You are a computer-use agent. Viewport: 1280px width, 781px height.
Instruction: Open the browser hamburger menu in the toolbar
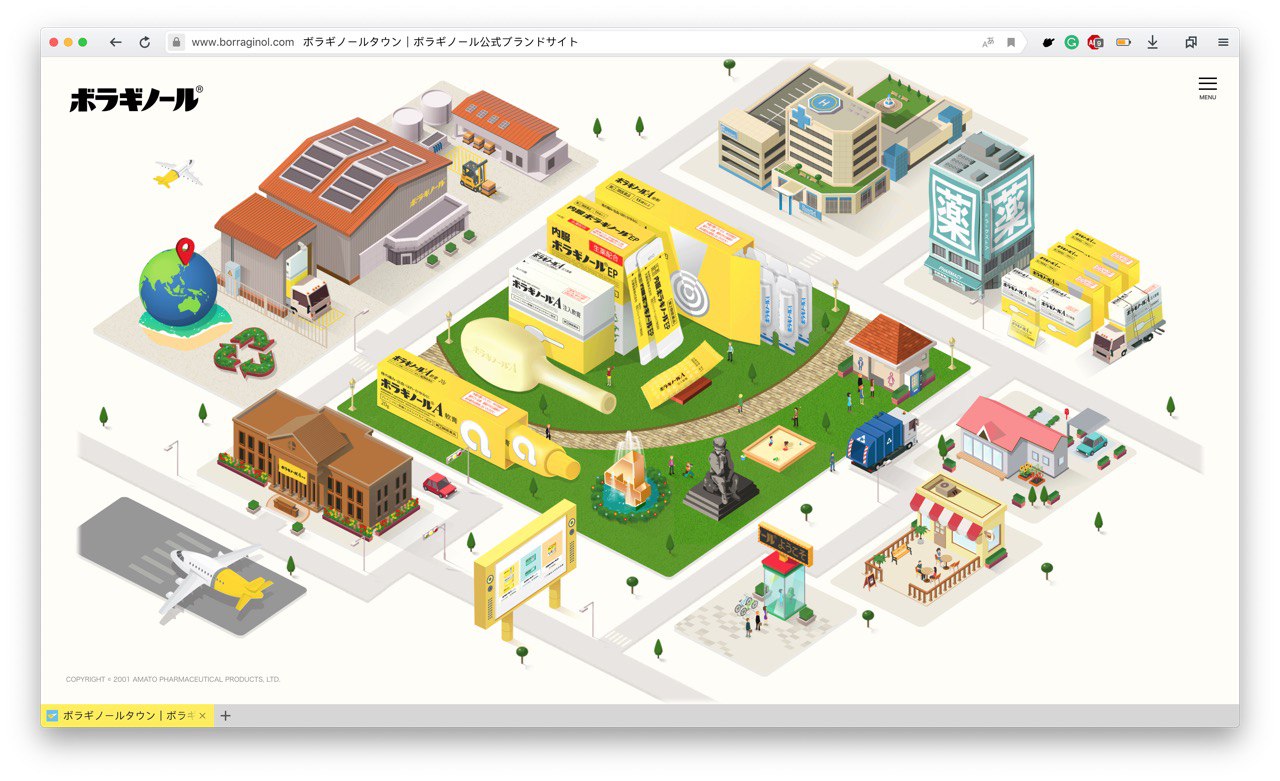tap(1223, 42)
